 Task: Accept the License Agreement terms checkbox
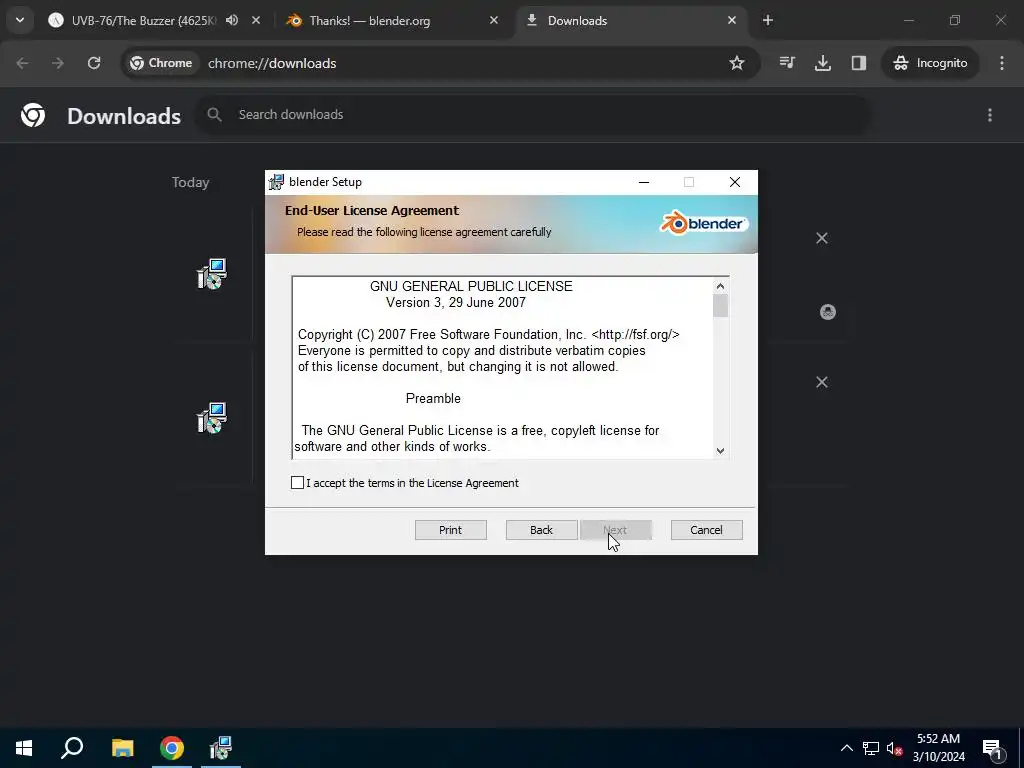[x=297, y=483]
